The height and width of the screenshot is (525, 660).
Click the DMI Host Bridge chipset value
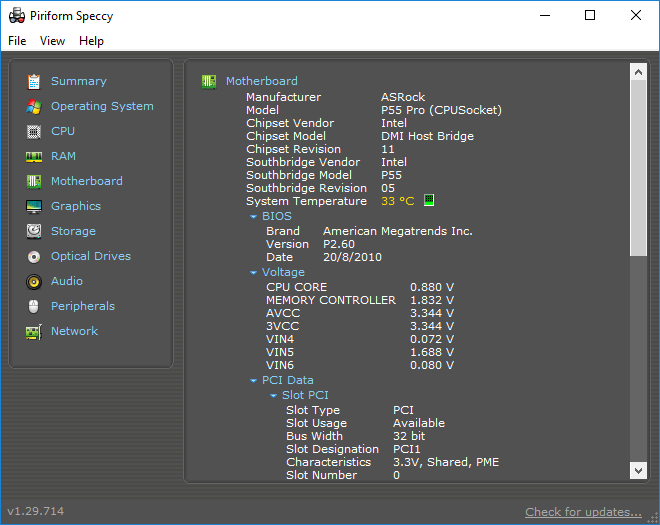(427, 136)
